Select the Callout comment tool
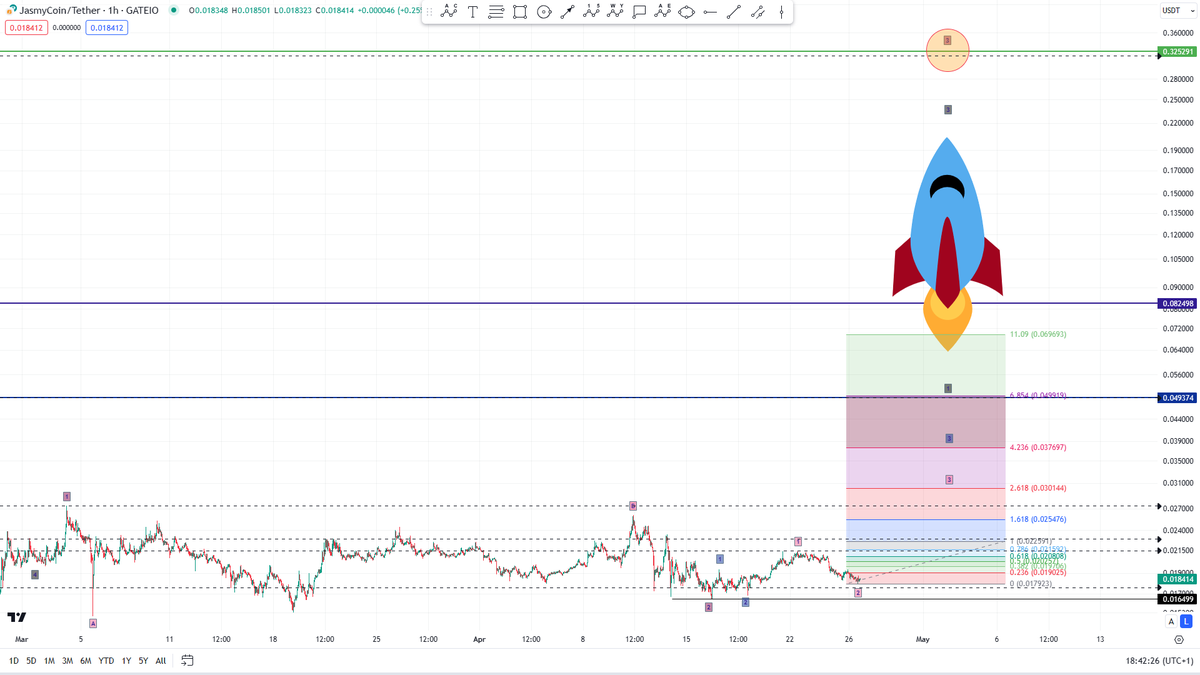The width and height of the screenshot is (1200, 675). tap(639, 12)
